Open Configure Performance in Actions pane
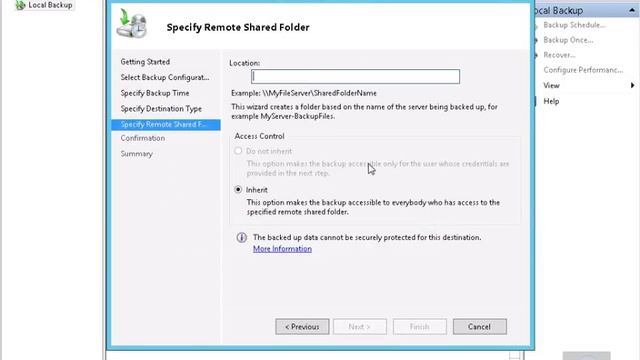This screenshot has width=640, height=360. coord(583,70)
